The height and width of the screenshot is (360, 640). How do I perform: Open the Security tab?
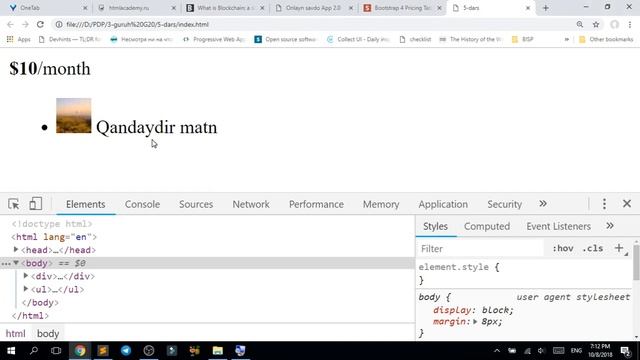504,204
